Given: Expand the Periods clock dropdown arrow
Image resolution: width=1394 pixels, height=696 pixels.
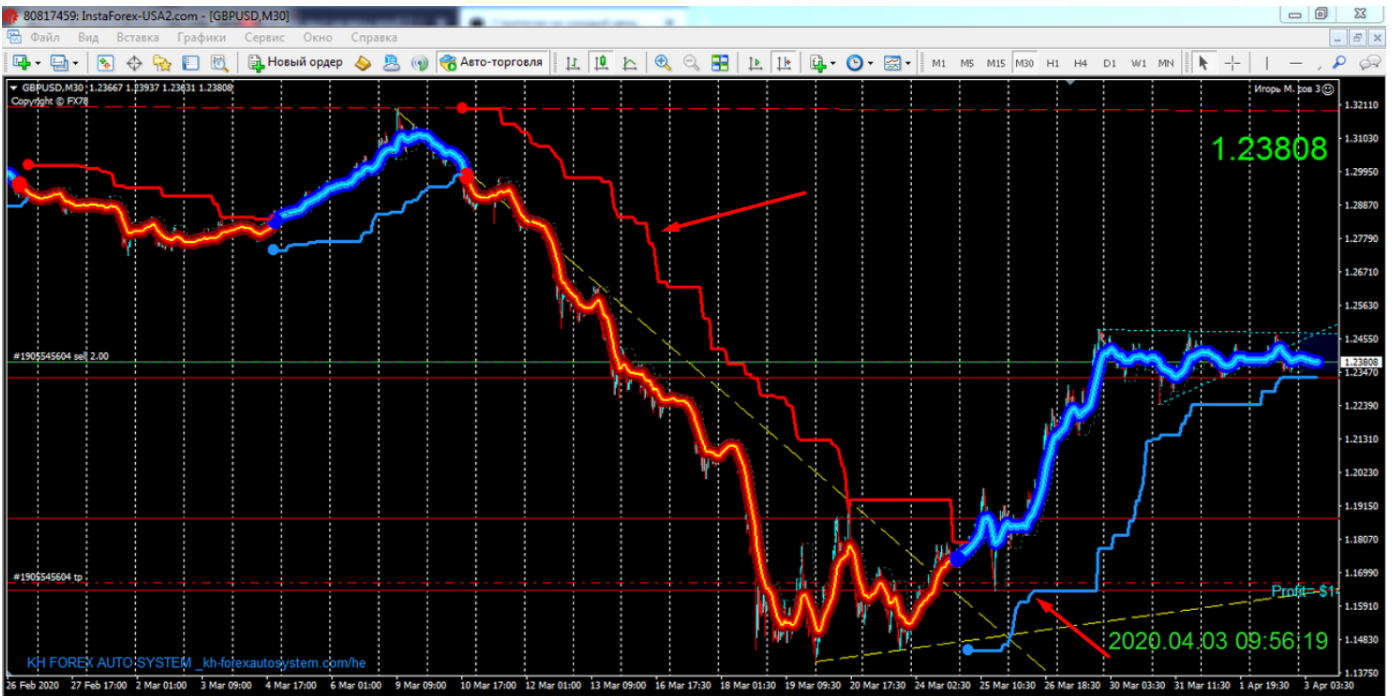Looking at the screenshot, I should 871,62.
